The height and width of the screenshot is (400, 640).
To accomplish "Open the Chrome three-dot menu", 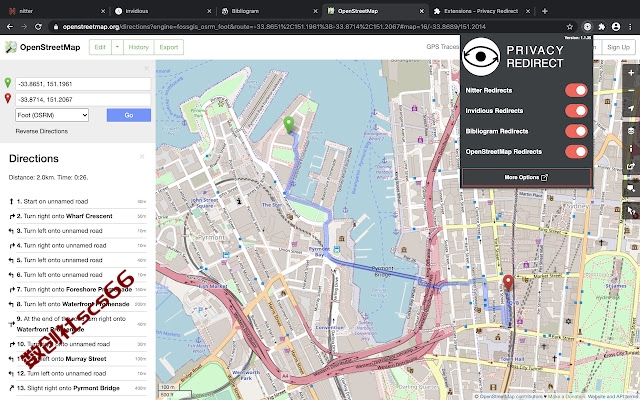I will tap(630, 27).
